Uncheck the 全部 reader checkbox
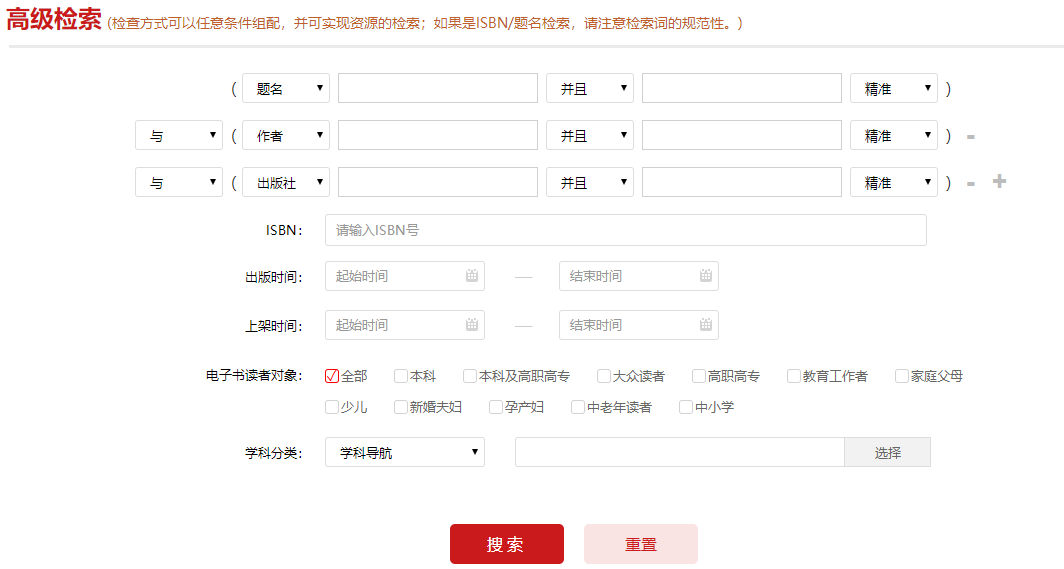The image size is (1064, 569). [x=332, y=376]
